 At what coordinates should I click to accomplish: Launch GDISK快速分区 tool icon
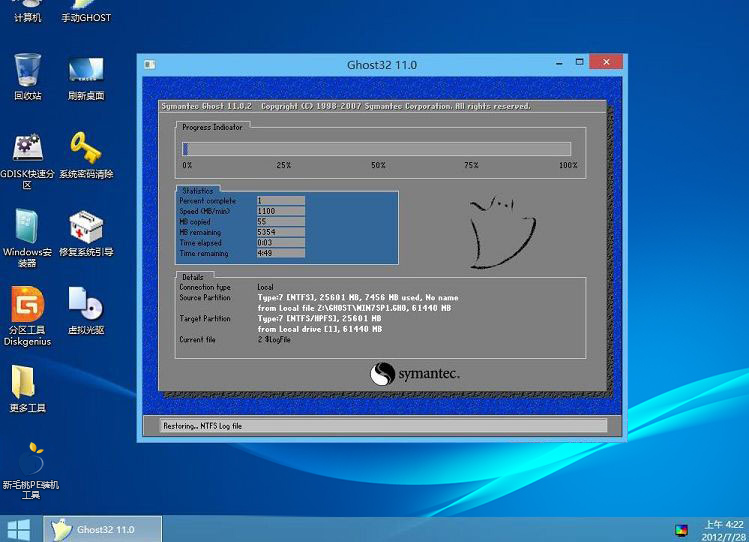[x=27, y=161]
